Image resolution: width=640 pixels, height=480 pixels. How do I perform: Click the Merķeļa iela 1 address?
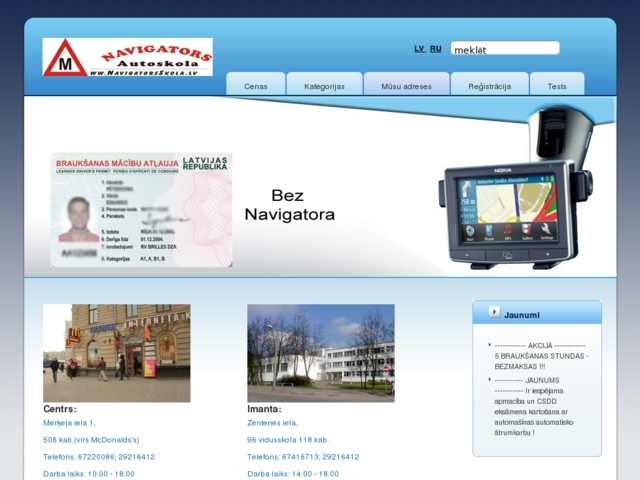69,423
